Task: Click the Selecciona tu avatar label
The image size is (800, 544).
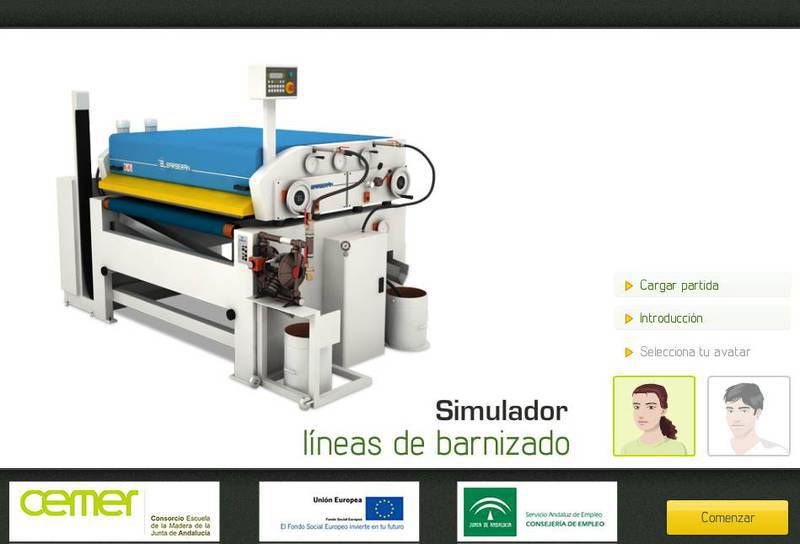Action: 694,352
